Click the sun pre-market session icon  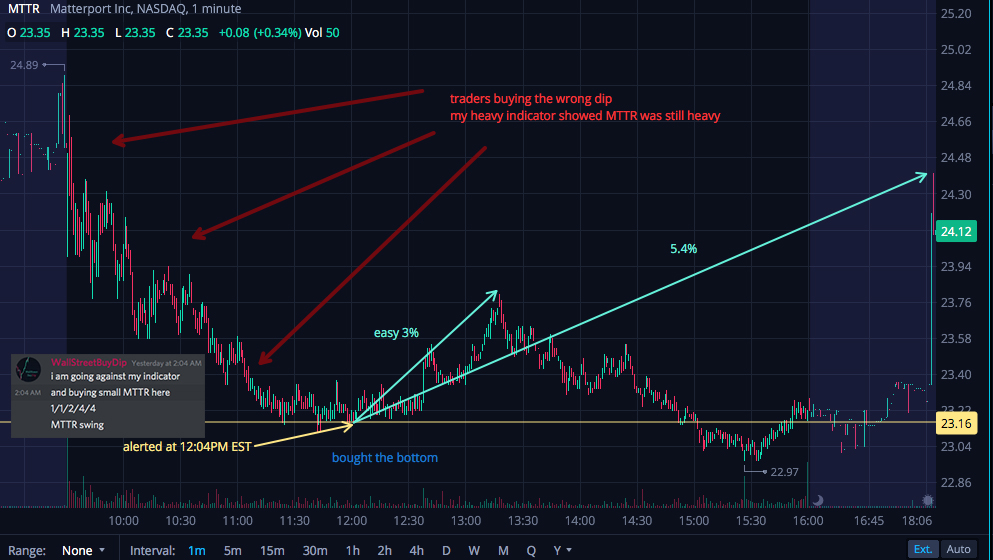[x=928, y=500]
